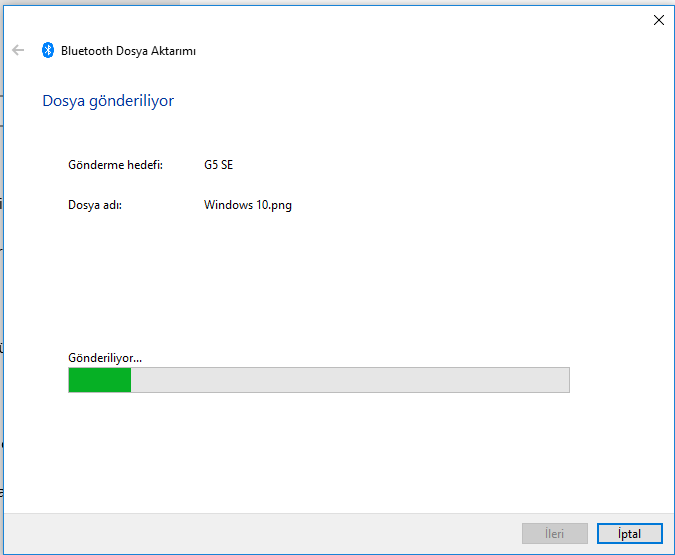The image size is (675, 555).
Task: Click empty title bar left of close button
Action: pyautogui.click(x=400, y=19)
